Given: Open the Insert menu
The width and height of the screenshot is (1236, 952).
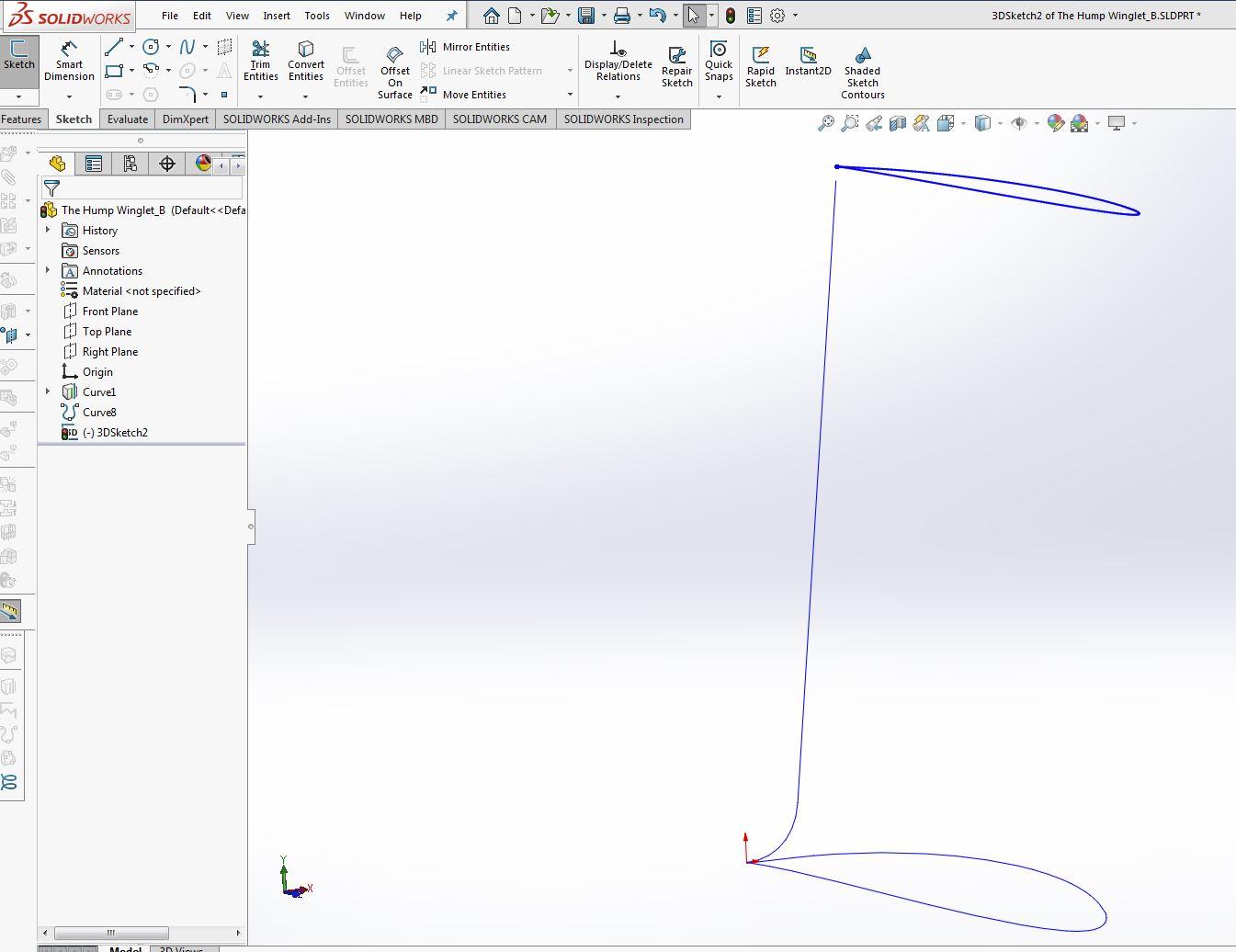Looking at the screenshot, I should click(x=277, y=15).
